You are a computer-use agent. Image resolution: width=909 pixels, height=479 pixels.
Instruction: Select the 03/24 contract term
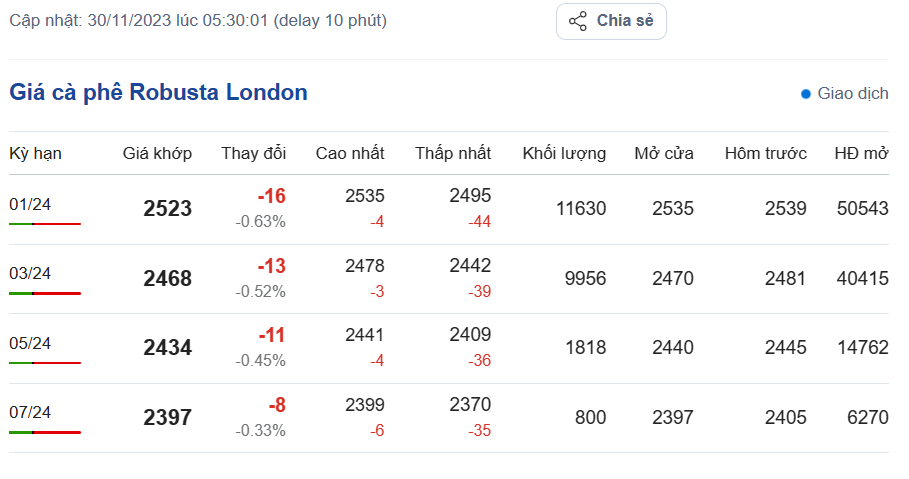(x=30, y=273)
